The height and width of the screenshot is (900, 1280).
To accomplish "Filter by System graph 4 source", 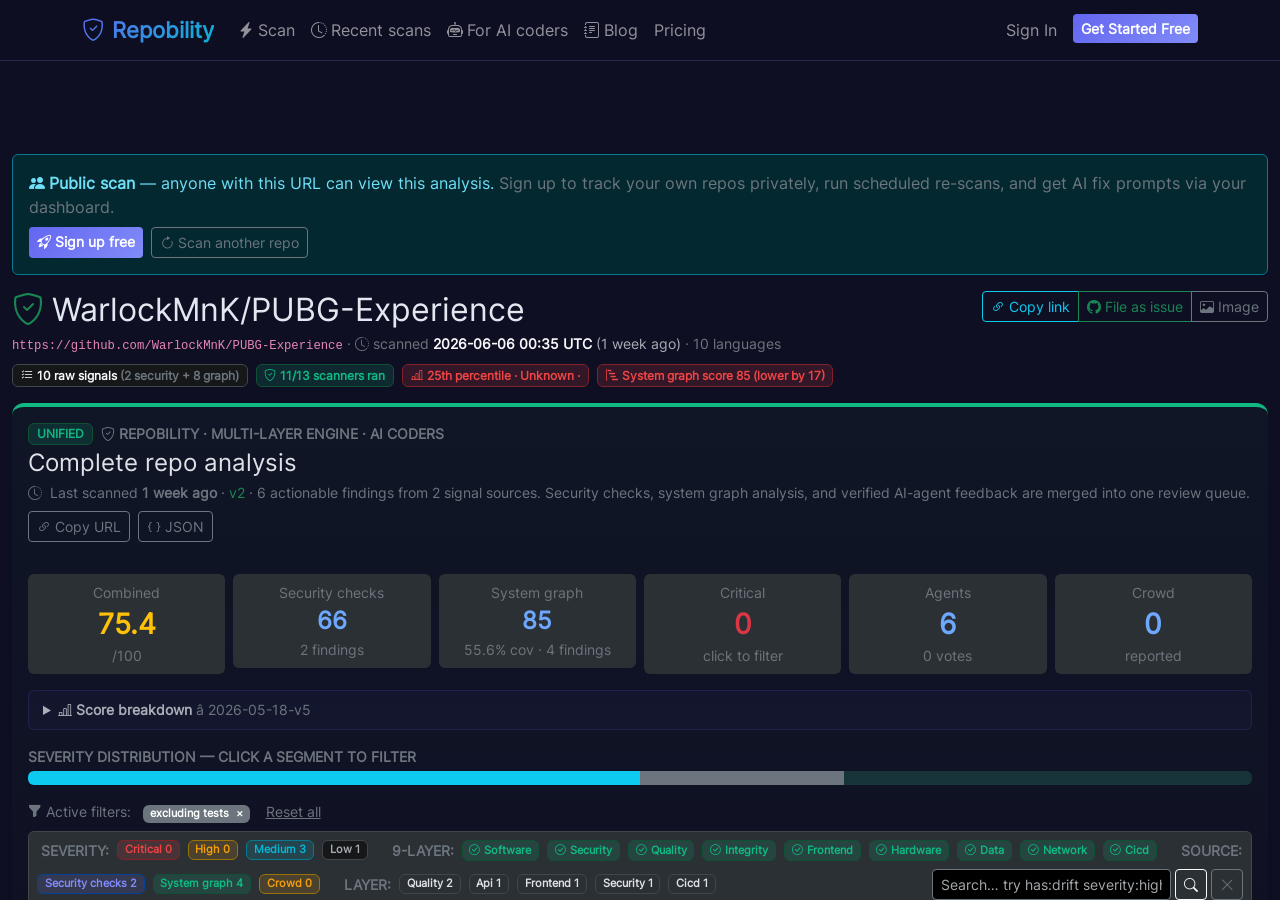I will click(x=202, y=884).
